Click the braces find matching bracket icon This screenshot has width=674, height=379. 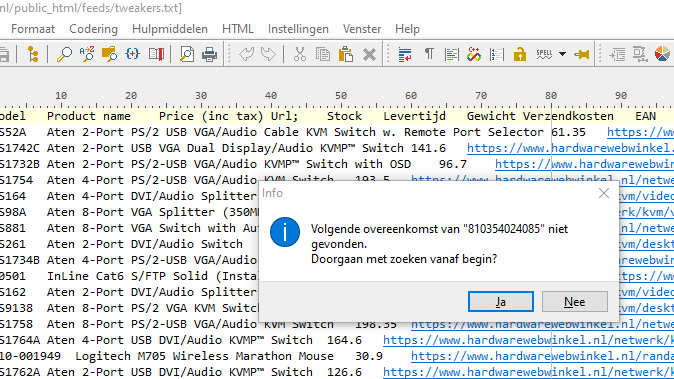point(132,55)
